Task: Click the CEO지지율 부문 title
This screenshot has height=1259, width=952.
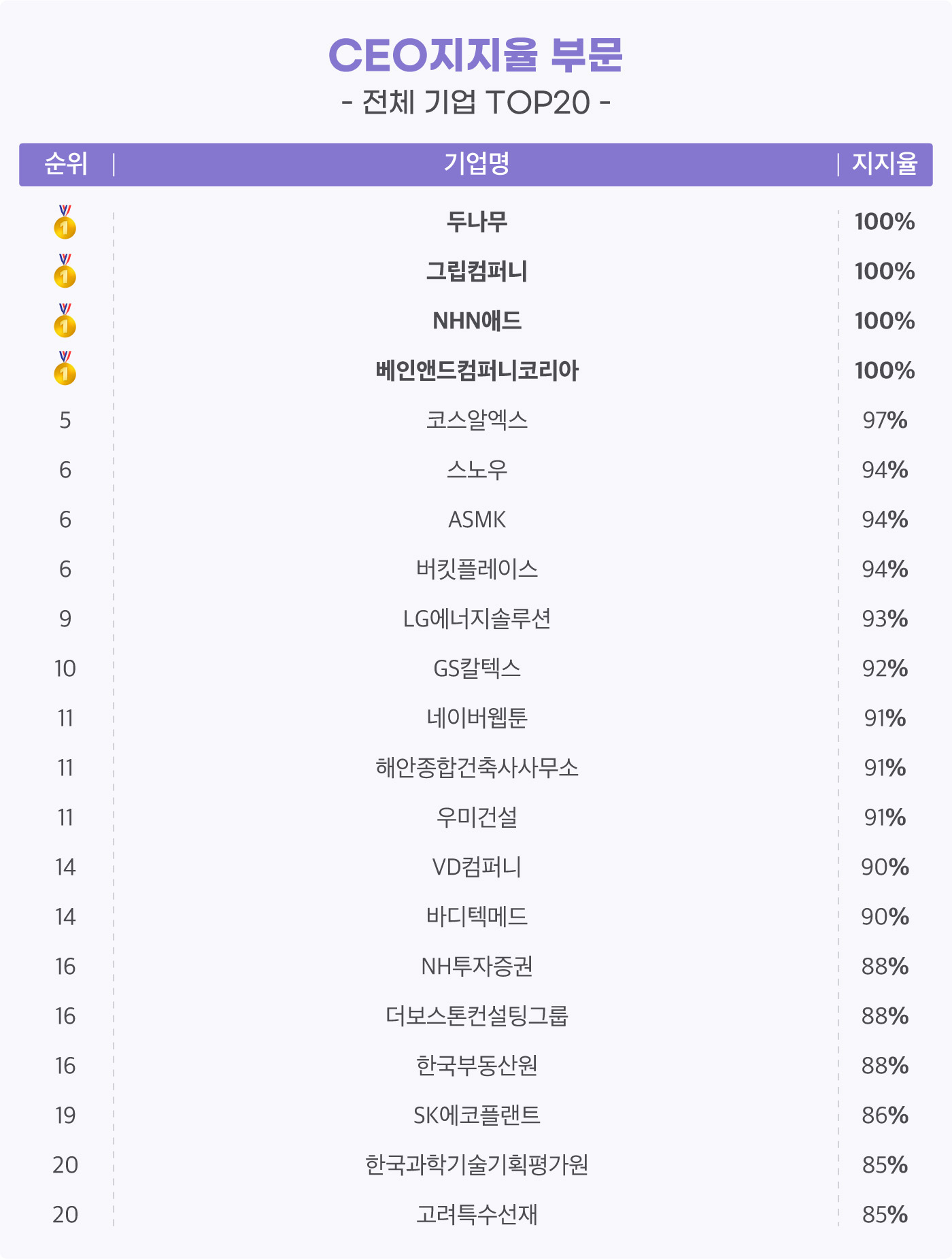Action: coord(475,55)
